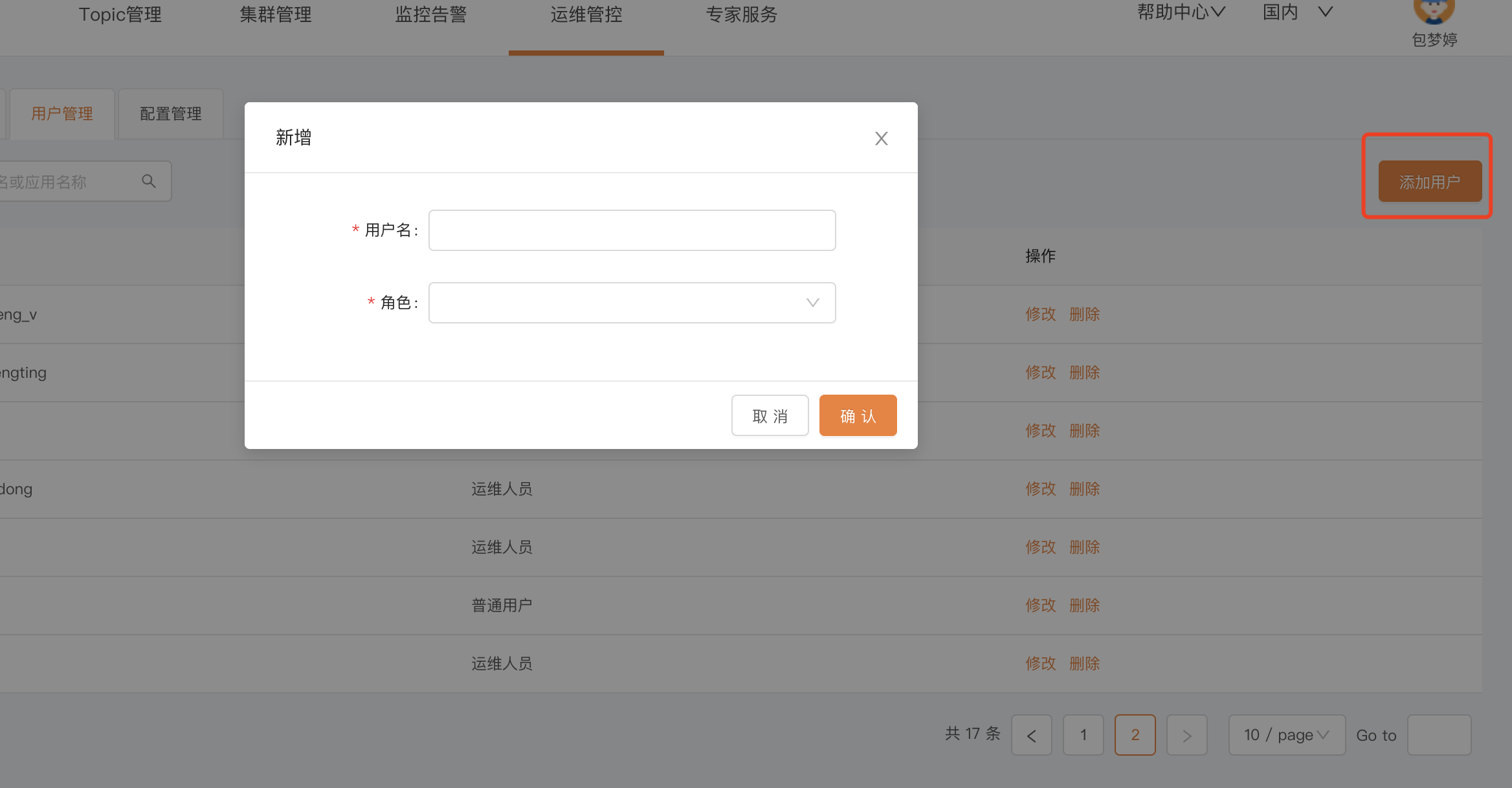Change the 10 / page size selector
The image size is (1512, 788).
pyautogui.click(x=1286, y=735)
